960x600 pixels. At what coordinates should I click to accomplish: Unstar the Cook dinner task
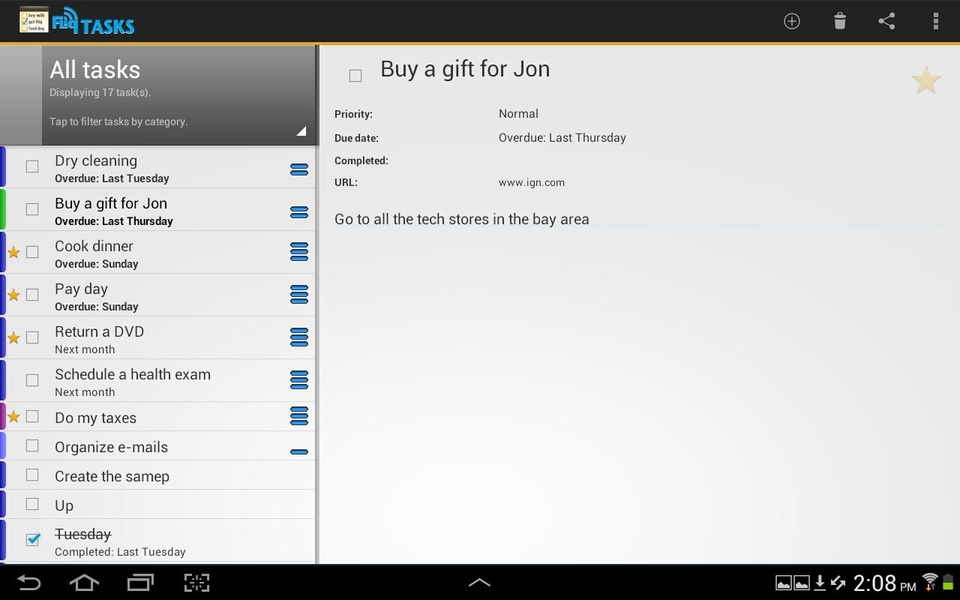[13, 252]
